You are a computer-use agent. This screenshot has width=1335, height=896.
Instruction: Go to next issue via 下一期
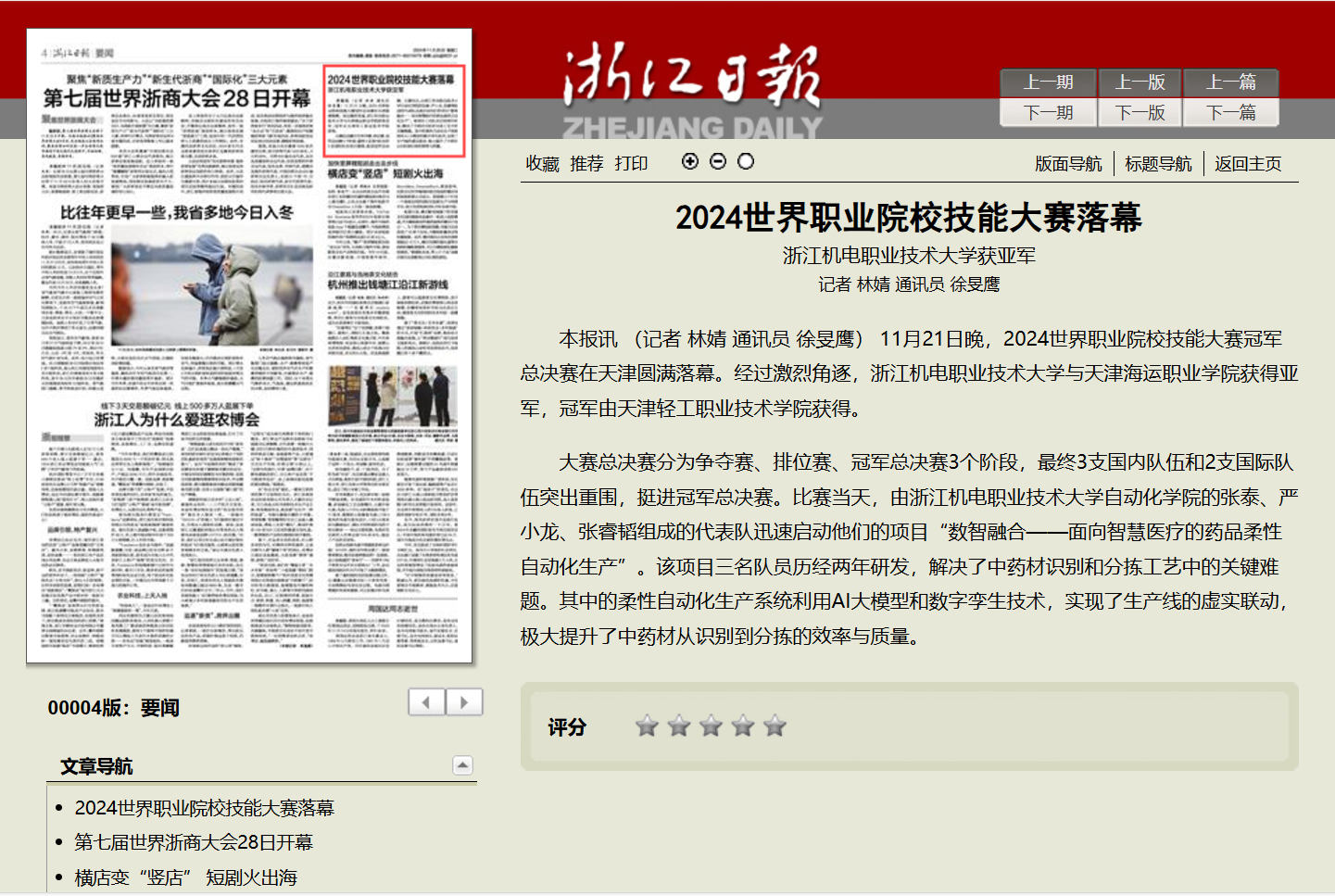click(1048, 113)
